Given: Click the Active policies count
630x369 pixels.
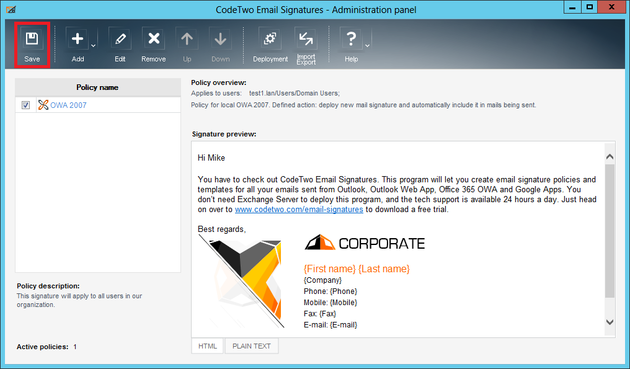Looking at the screenshot, I should click(75, 346).
